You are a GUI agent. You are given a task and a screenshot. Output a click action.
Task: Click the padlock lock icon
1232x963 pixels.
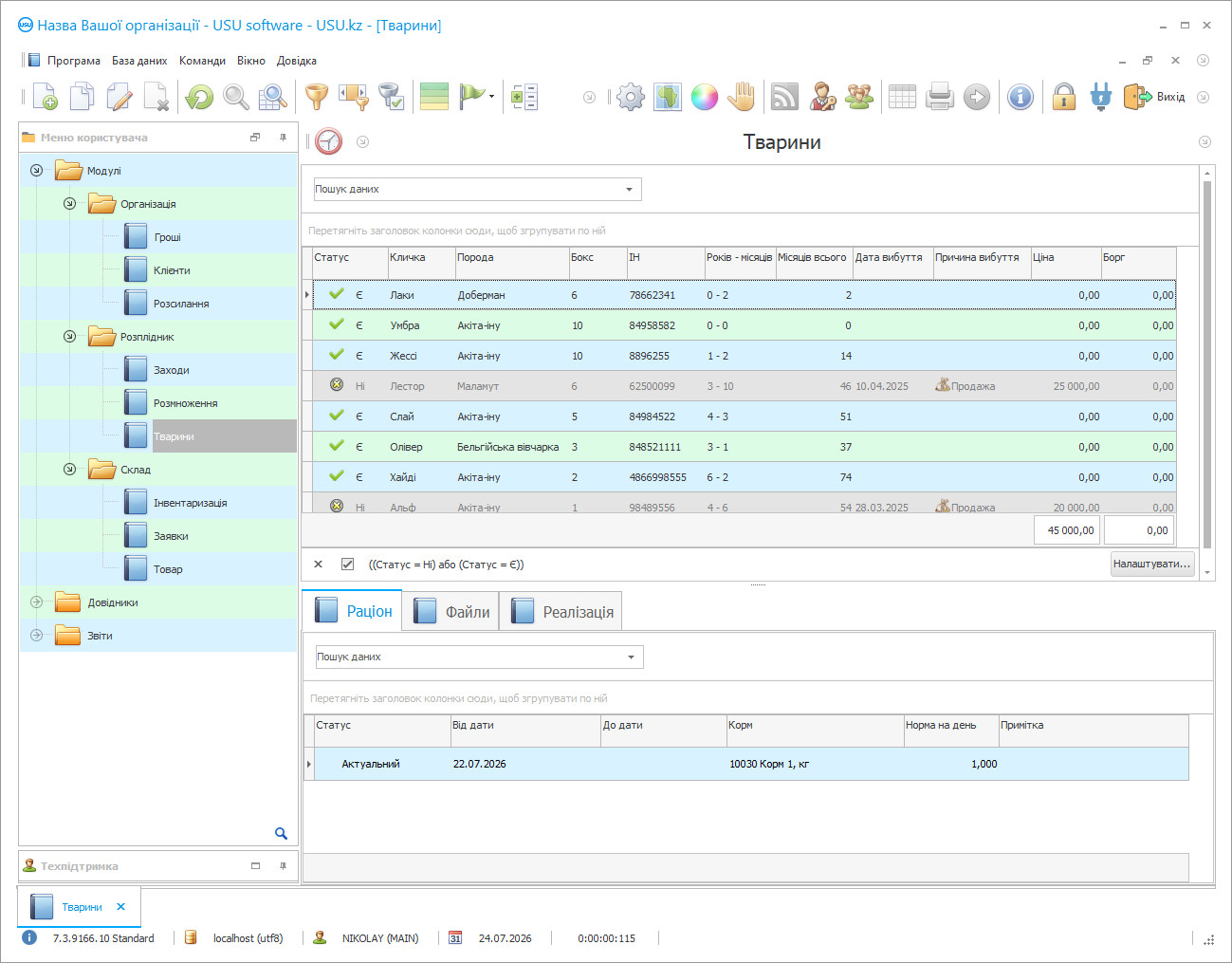tap(1064, 97)
